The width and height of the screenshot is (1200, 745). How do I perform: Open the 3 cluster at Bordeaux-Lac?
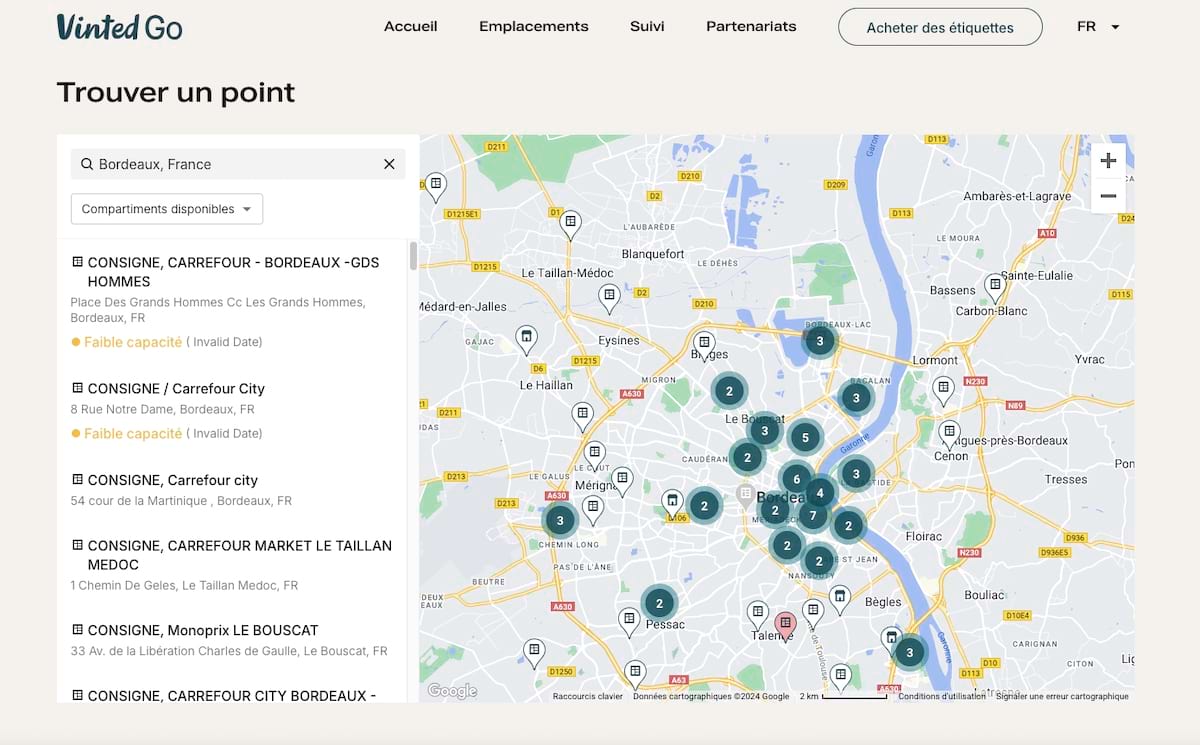(819, 341)
